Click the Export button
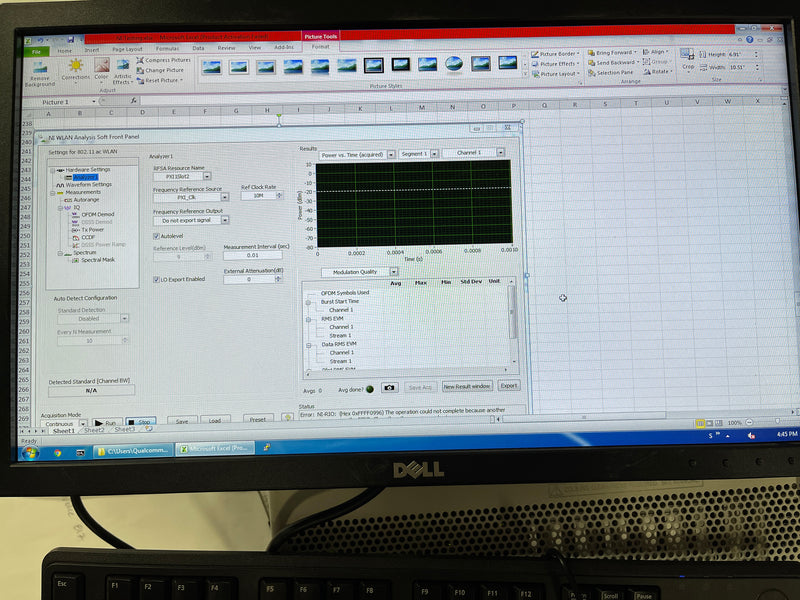The height and width of the screenshot is (600, 800). tap(508, 385)
